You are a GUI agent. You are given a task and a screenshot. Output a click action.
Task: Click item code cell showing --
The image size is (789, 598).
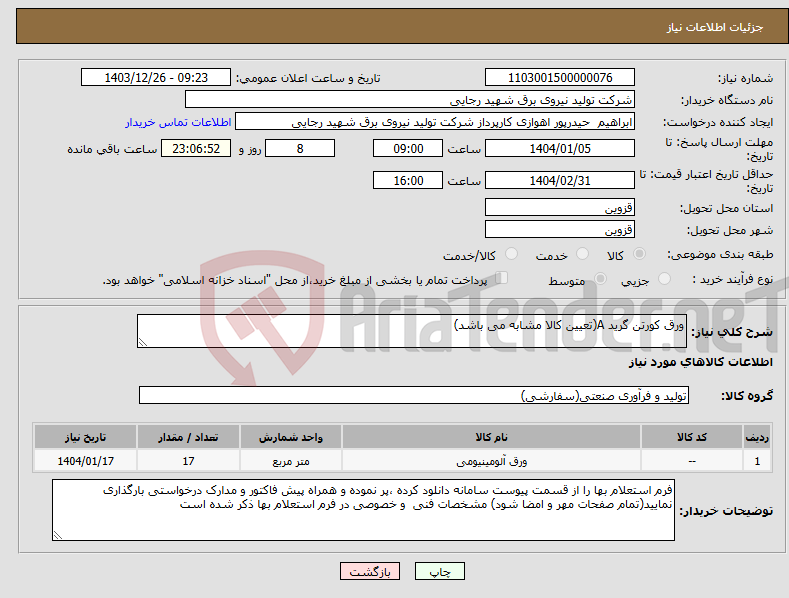pyautogui.click(x=691, y=461)
